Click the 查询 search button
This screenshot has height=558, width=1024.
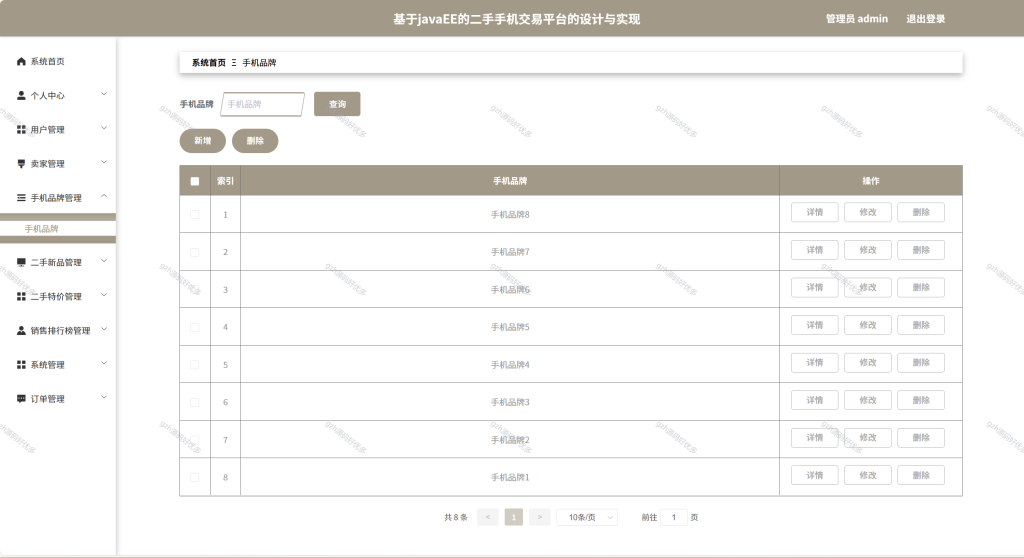[x=337, y=104]
